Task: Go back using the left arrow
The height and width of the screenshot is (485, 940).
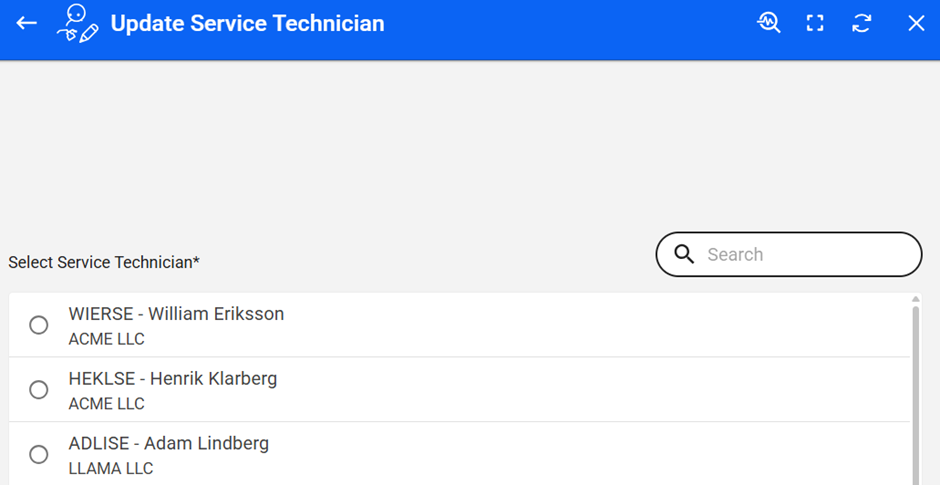Action: click(27, 23)
